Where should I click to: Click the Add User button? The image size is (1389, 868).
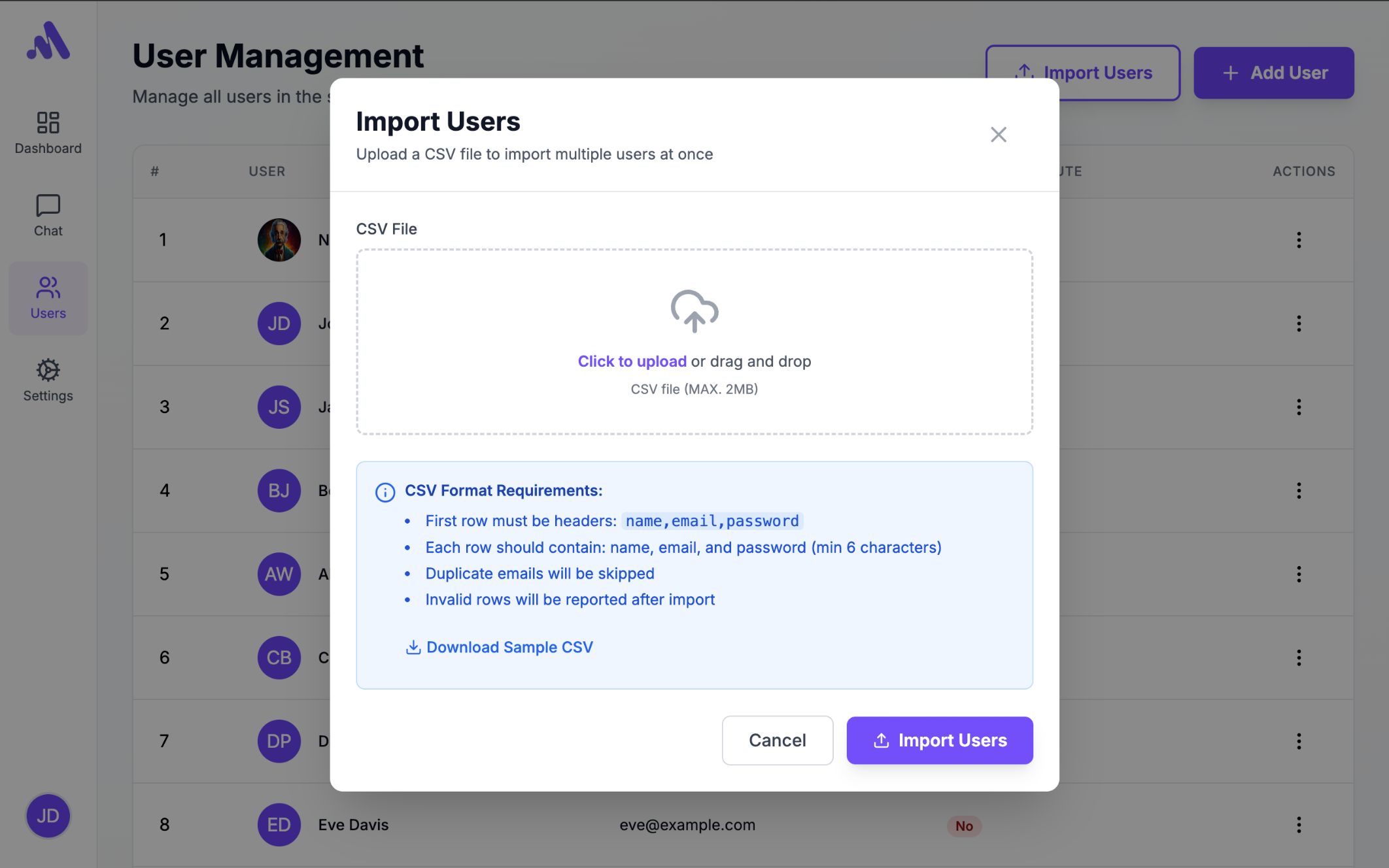tap(1273, 73)
